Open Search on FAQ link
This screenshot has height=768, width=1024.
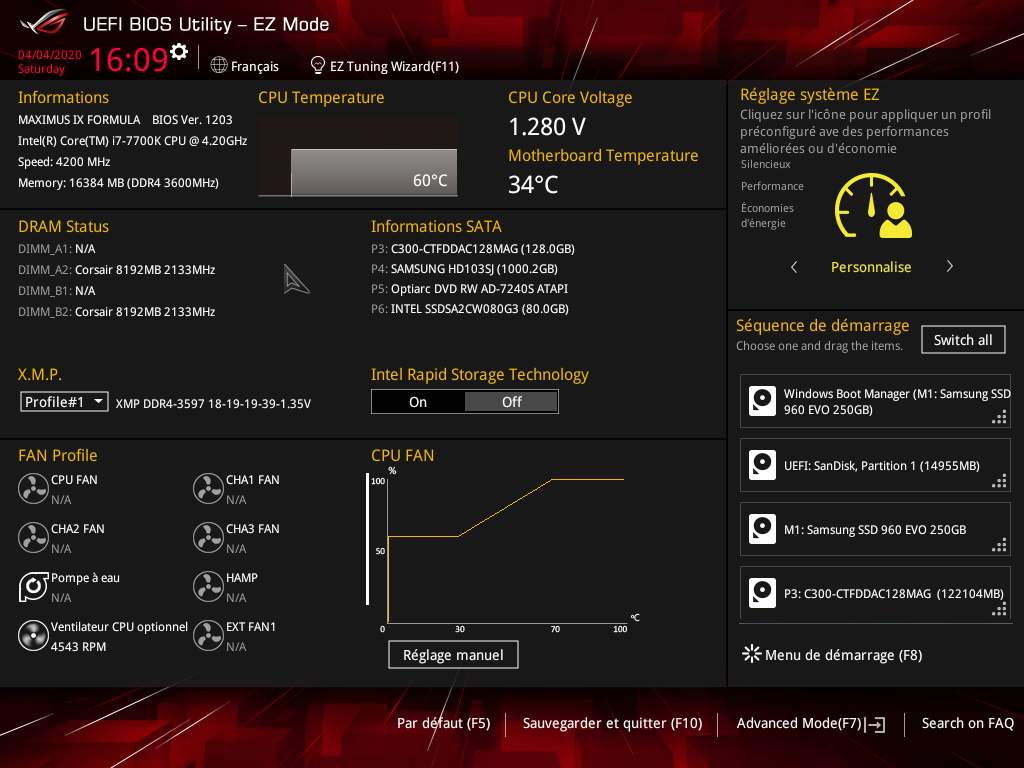(967, 724)
